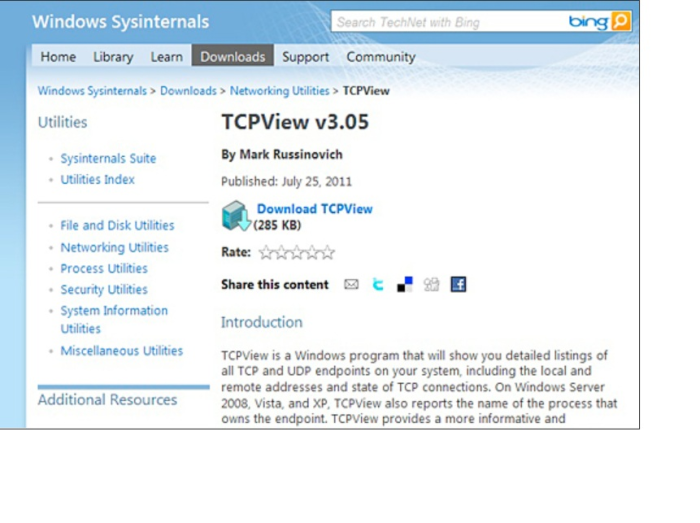Click the (285 KB) file size text

[277, 225]
